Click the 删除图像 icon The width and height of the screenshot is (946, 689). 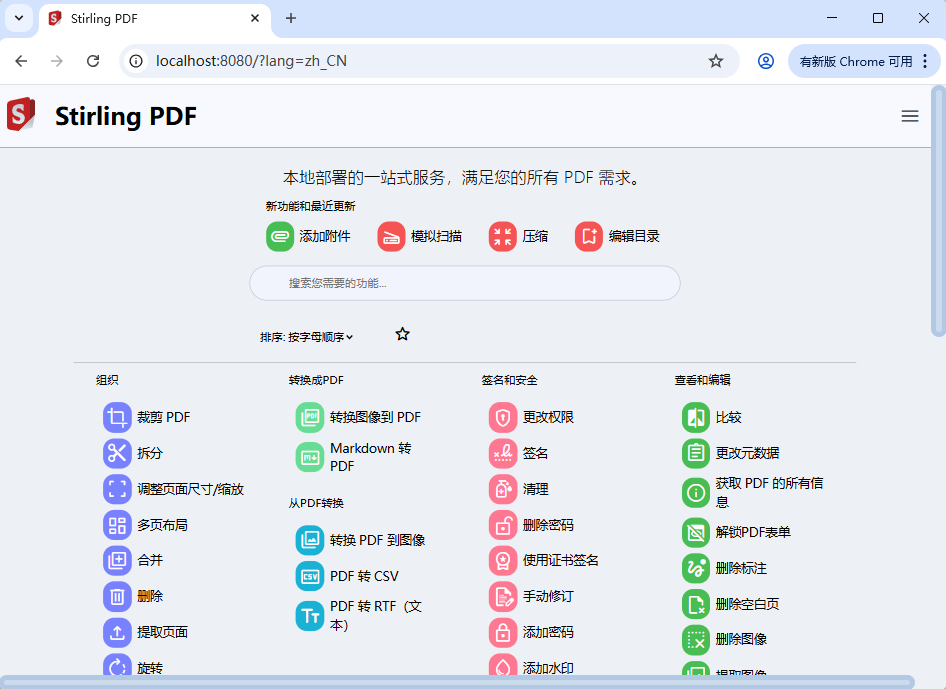point(696,640)
